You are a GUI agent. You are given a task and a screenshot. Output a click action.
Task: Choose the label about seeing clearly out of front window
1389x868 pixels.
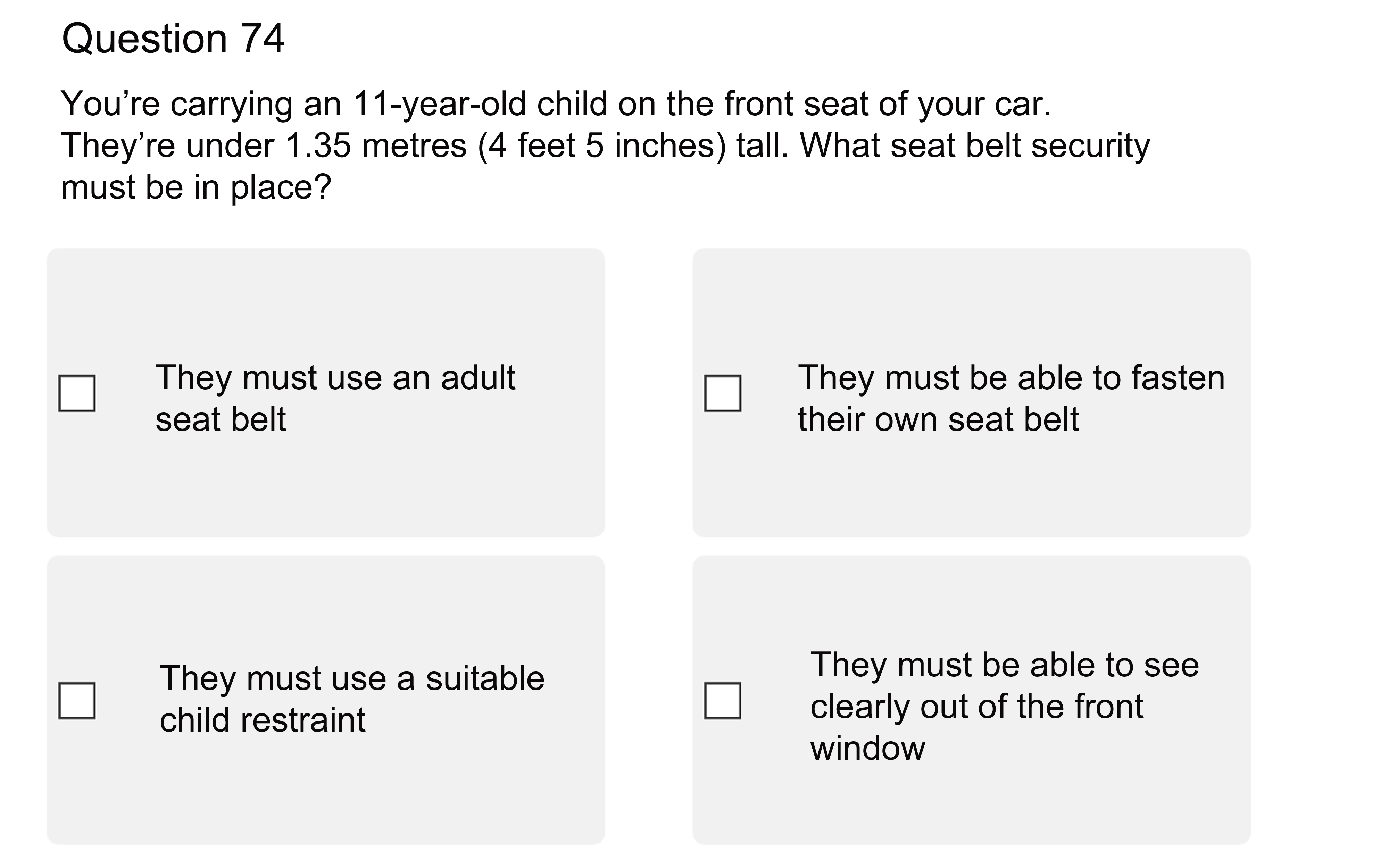pos(1005,706)
